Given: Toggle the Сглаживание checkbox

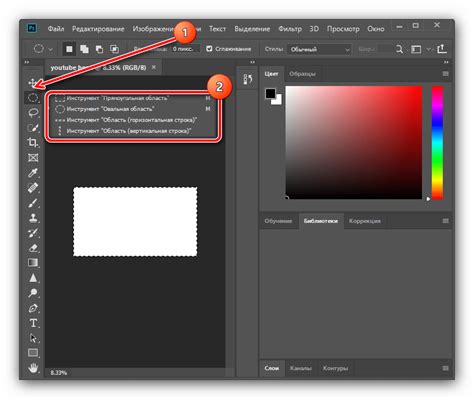Looking at the screenshot, I should [209, 49].
